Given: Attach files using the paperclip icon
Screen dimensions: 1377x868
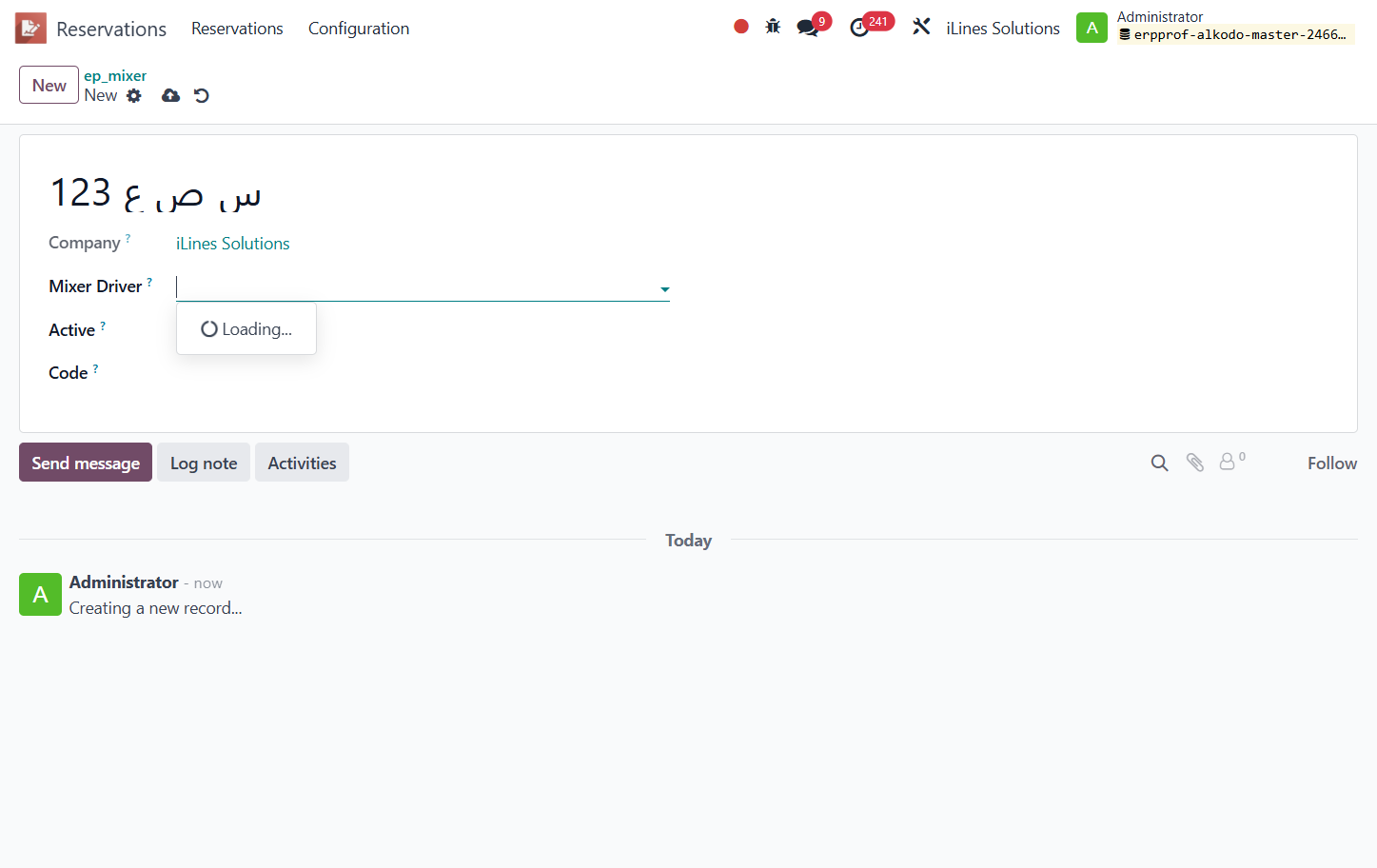Looking at the screenshot, I should point(1195,463).
